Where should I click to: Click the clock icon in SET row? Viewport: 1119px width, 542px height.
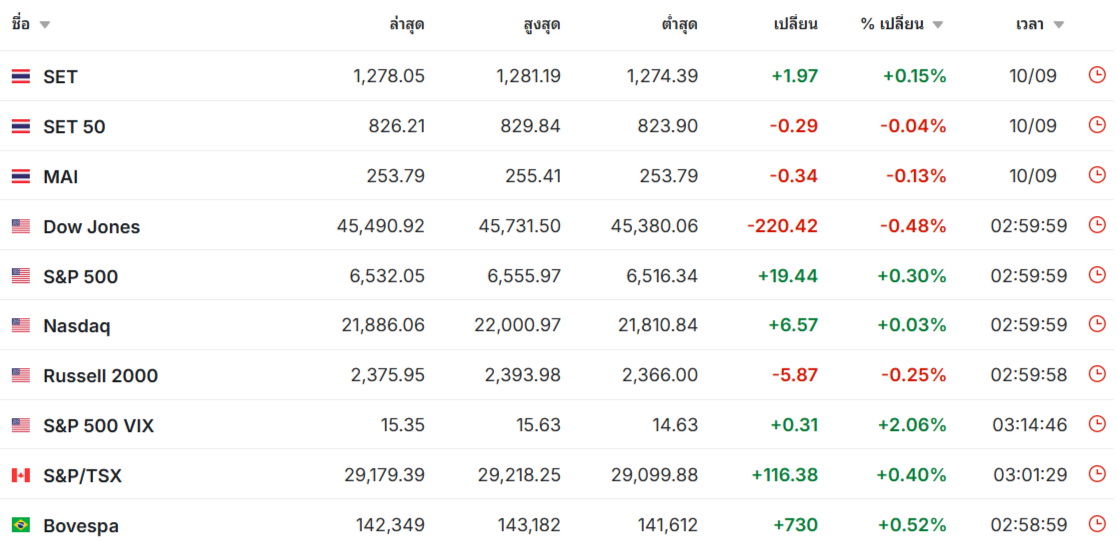[1097, 75]
